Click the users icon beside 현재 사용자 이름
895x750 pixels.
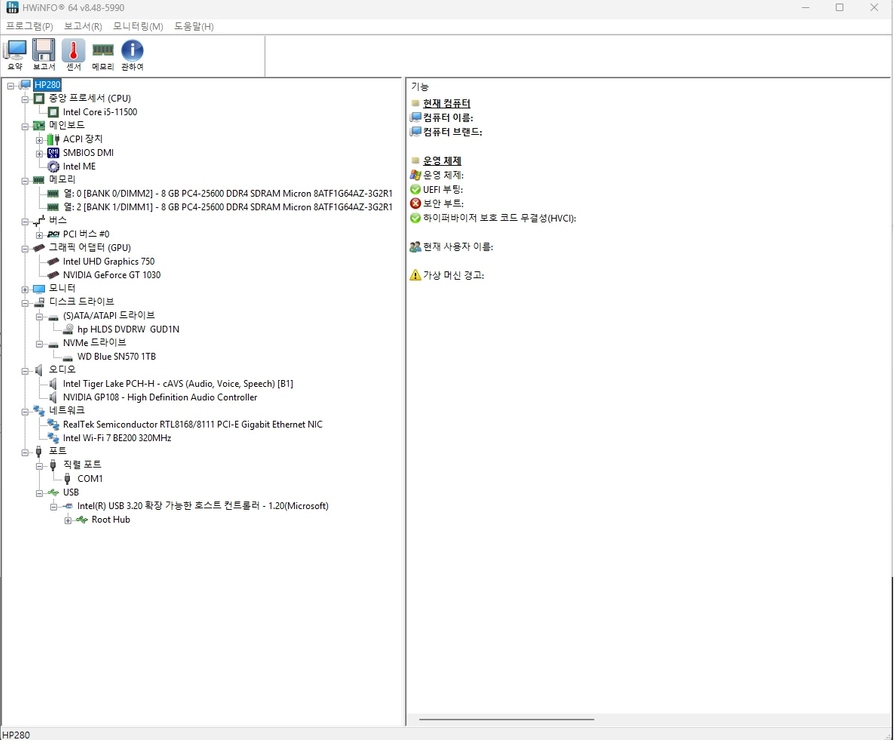click(416, 248)
